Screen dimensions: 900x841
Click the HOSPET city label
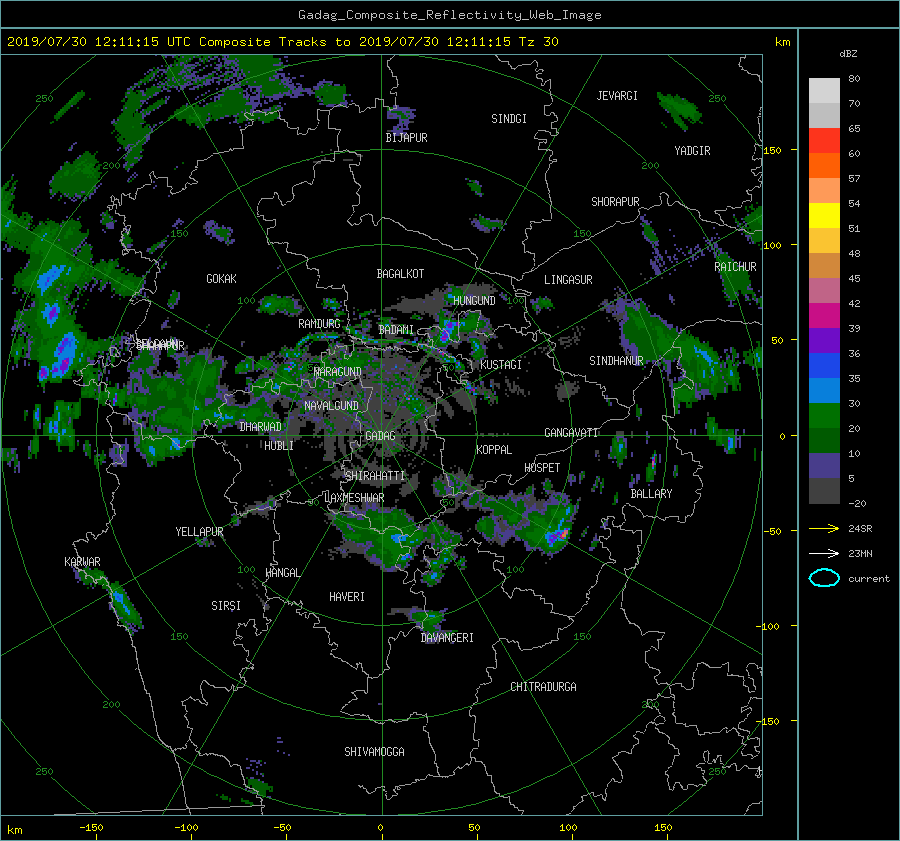click(x=542, y=468)
